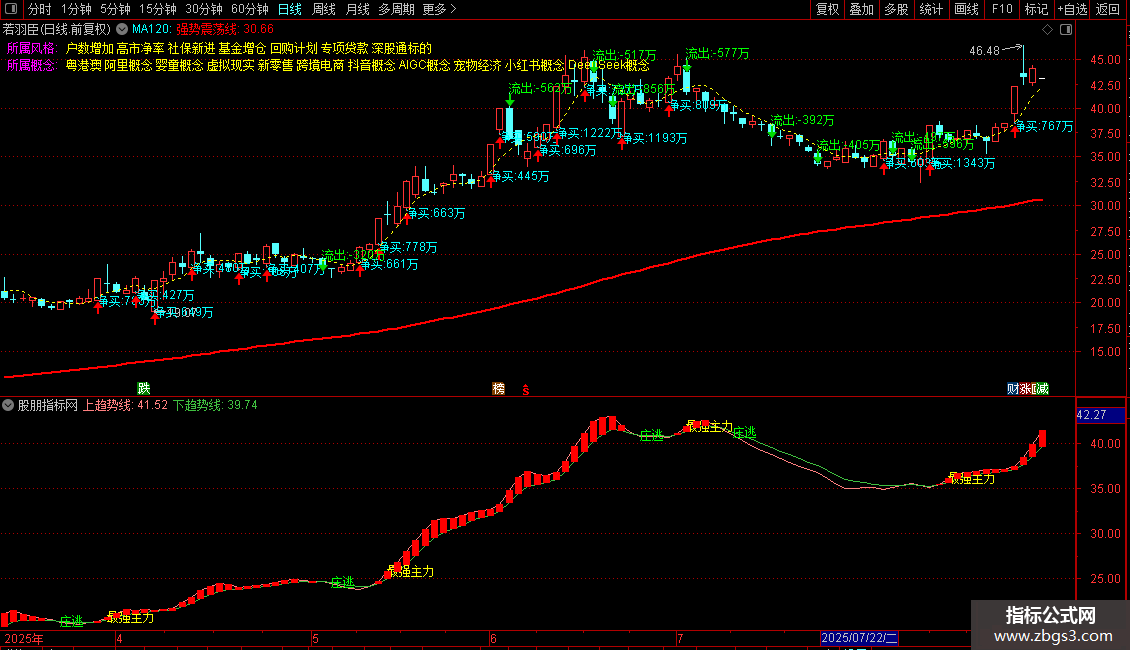Click the 跨境电商 concept tag

coord(321,66)
